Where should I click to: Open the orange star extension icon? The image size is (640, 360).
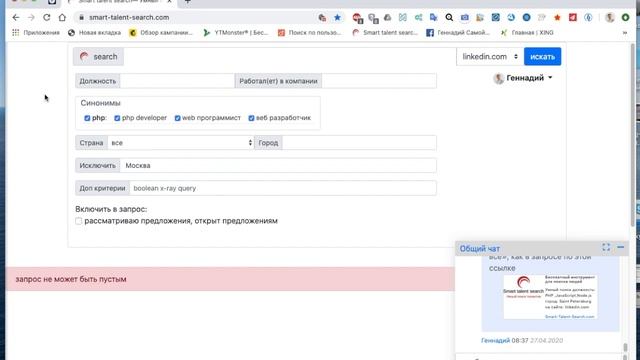557,18
